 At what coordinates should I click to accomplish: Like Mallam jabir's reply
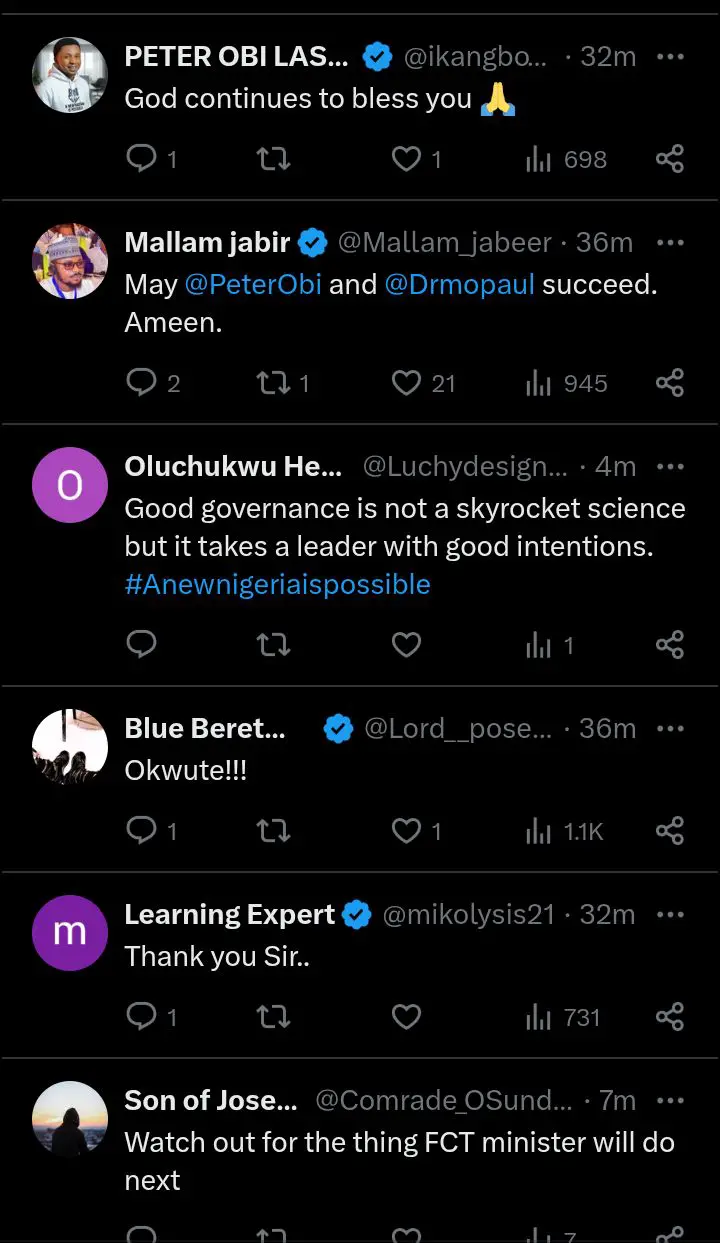click(406, 383)
